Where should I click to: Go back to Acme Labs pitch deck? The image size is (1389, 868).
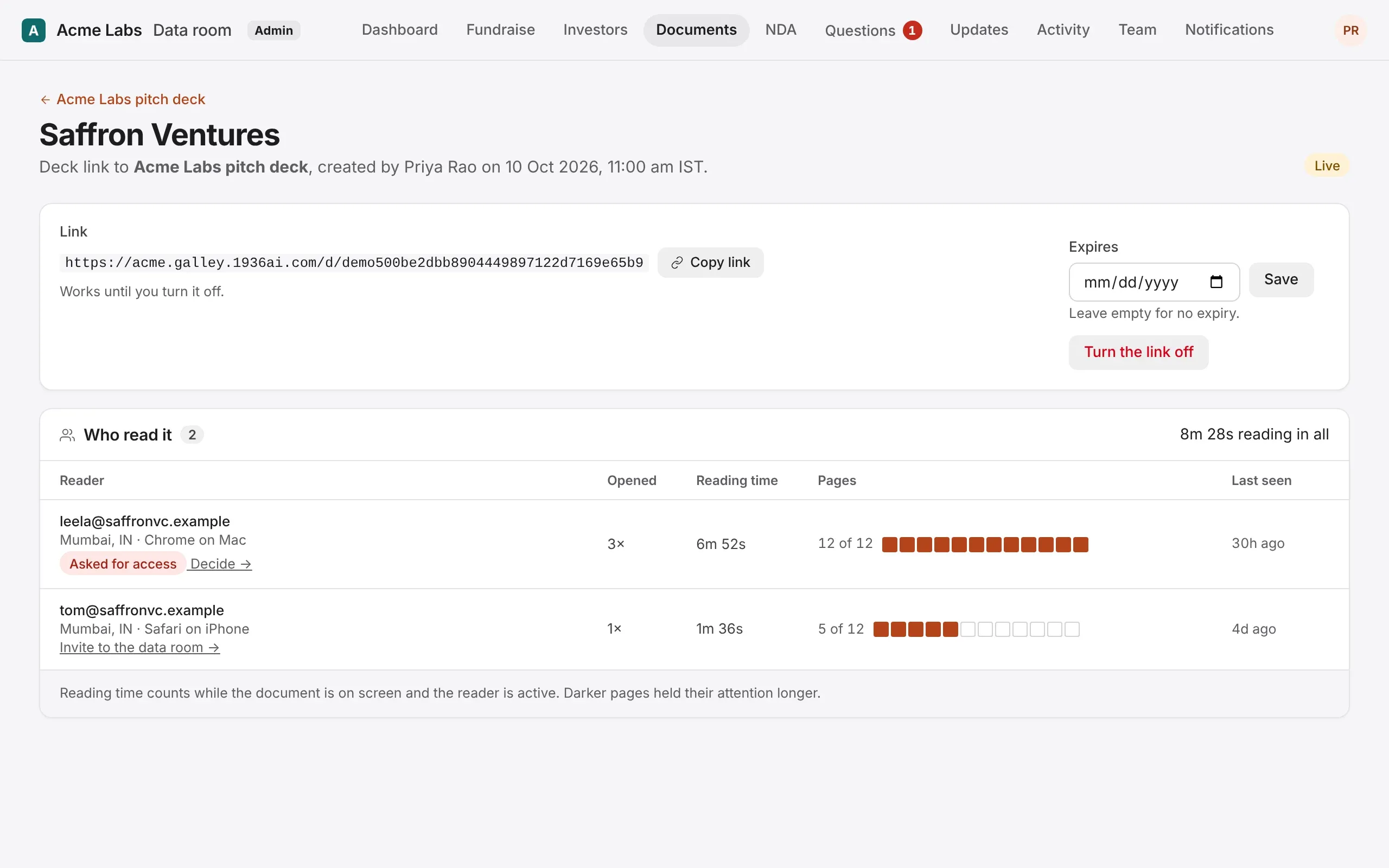click(x=122, y=99)
